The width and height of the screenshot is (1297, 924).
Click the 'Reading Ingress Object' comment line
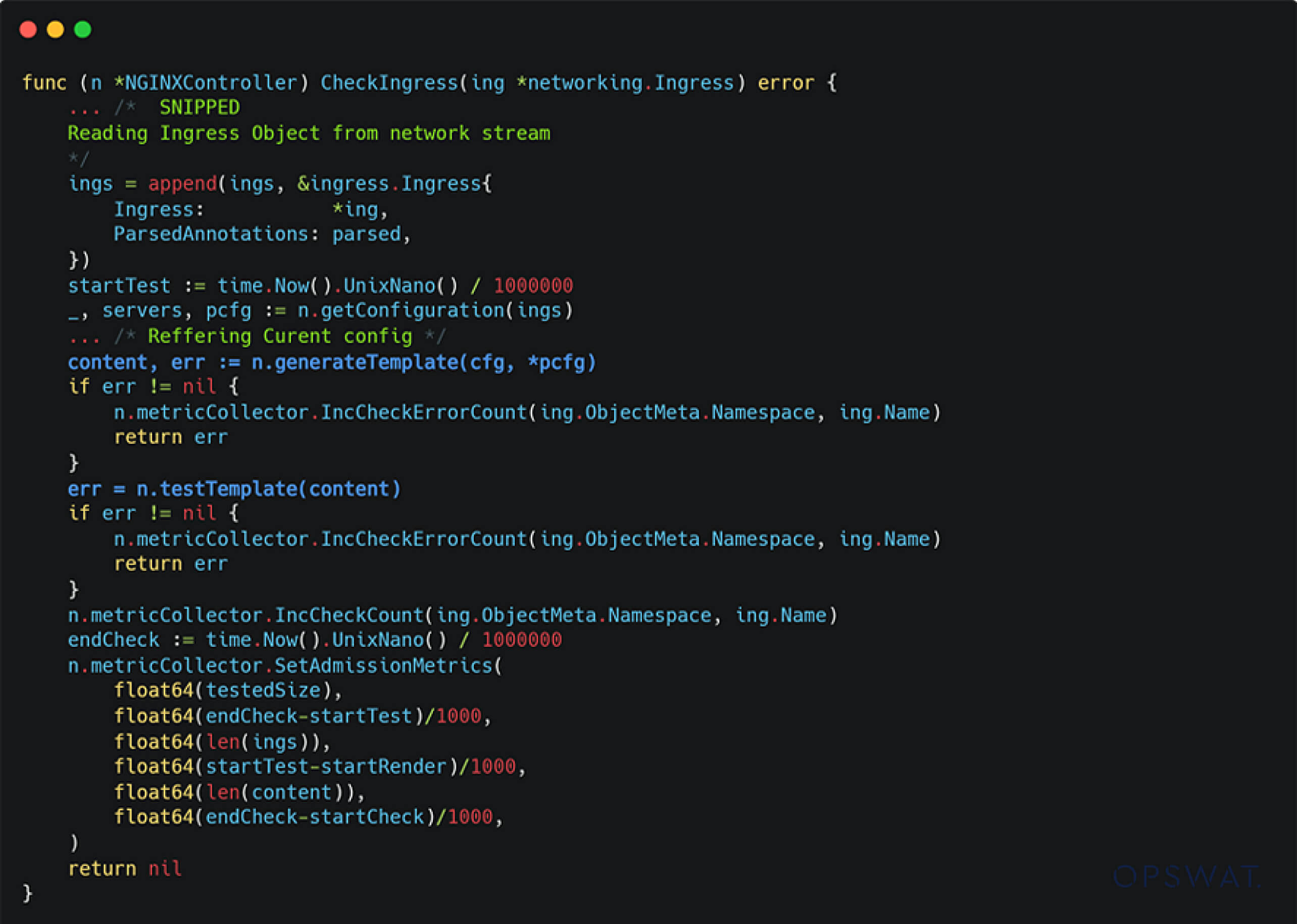coord(309,133)
